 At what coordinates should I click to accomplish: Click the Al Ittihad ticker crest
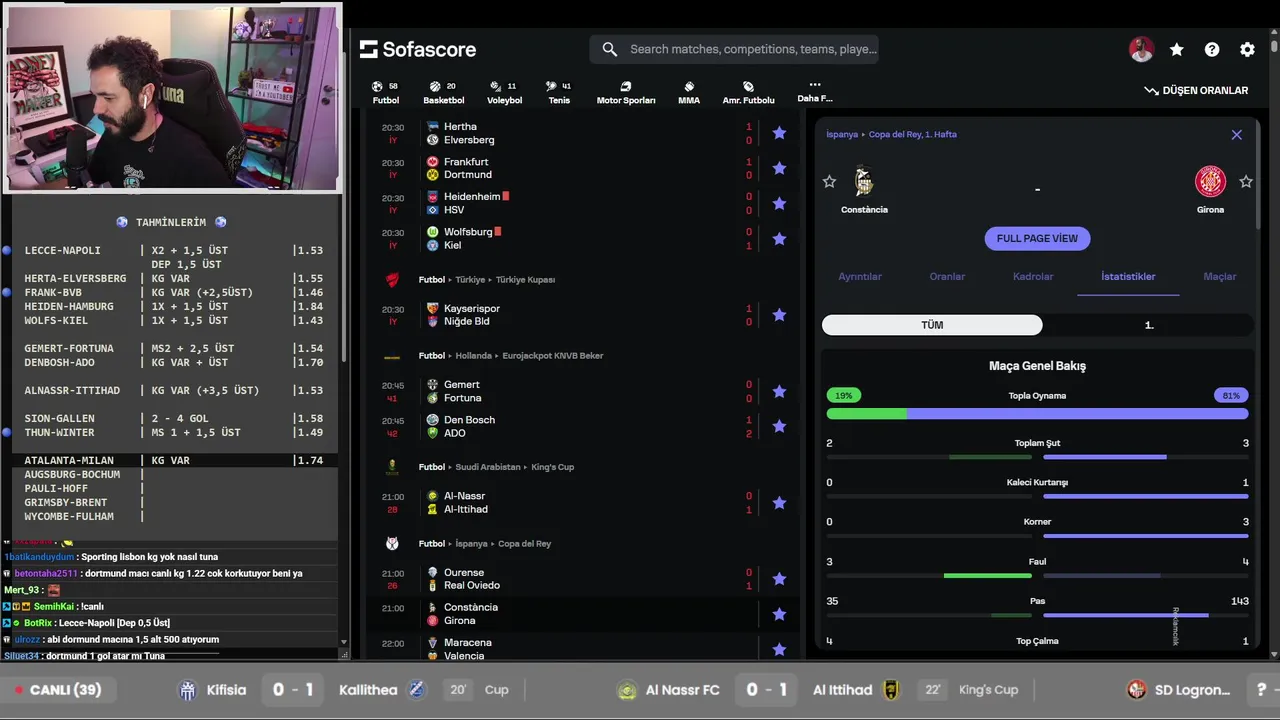point(891,690)
